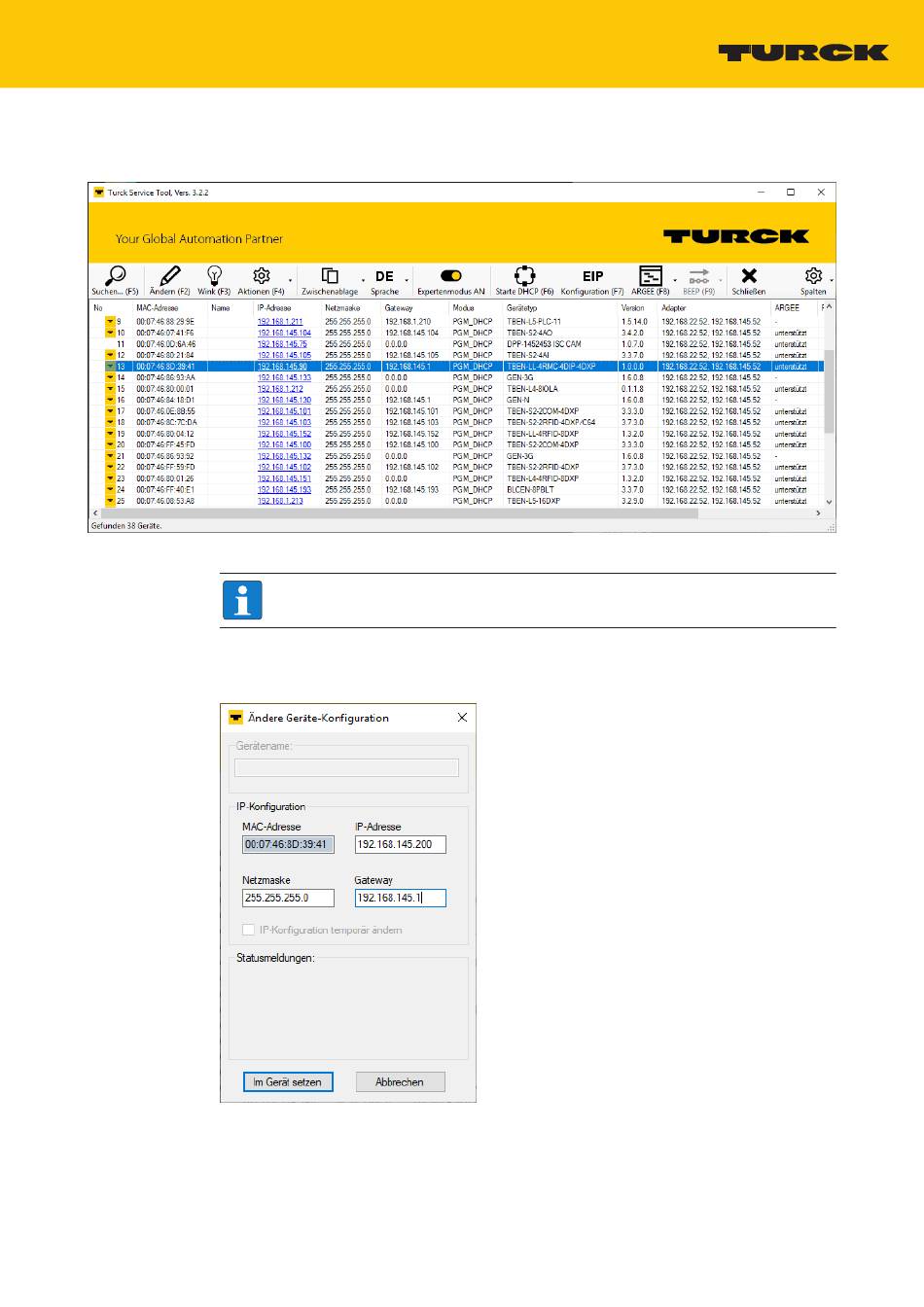Edit the IP-Adresse field 192.168.145.200
This screenshot has height=1307, width=924.
(400, 844)
